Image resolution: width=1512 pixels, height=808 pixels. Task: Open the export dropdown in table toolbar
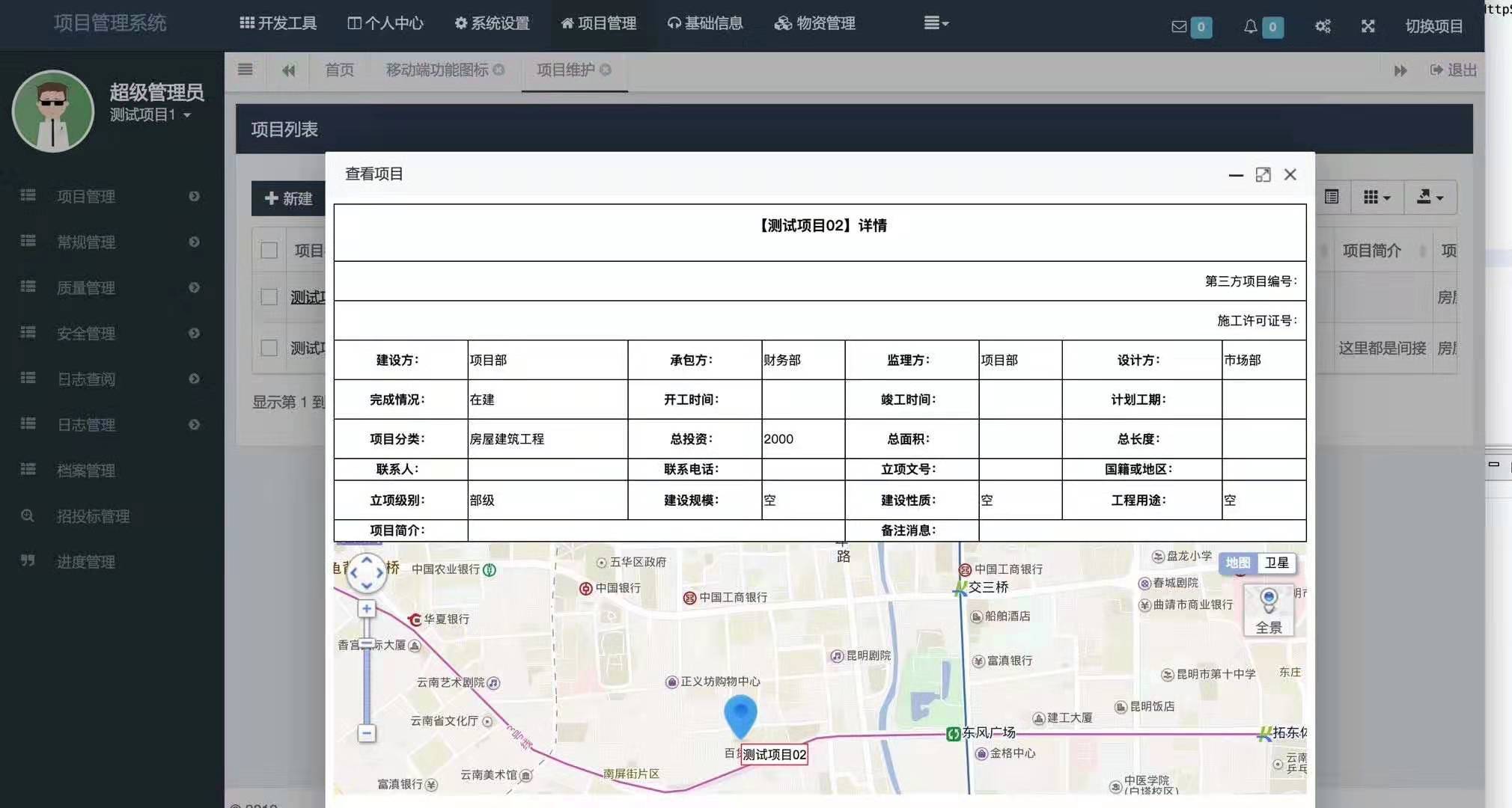pyautogui.click(x=1430, y=197)
